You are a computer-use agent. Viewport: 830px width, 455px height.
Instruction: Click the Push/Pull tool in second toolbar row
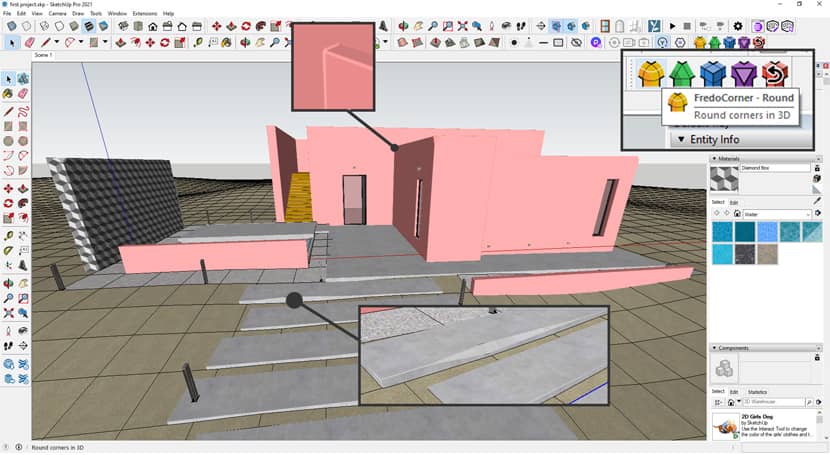click(x=121, y=42)
